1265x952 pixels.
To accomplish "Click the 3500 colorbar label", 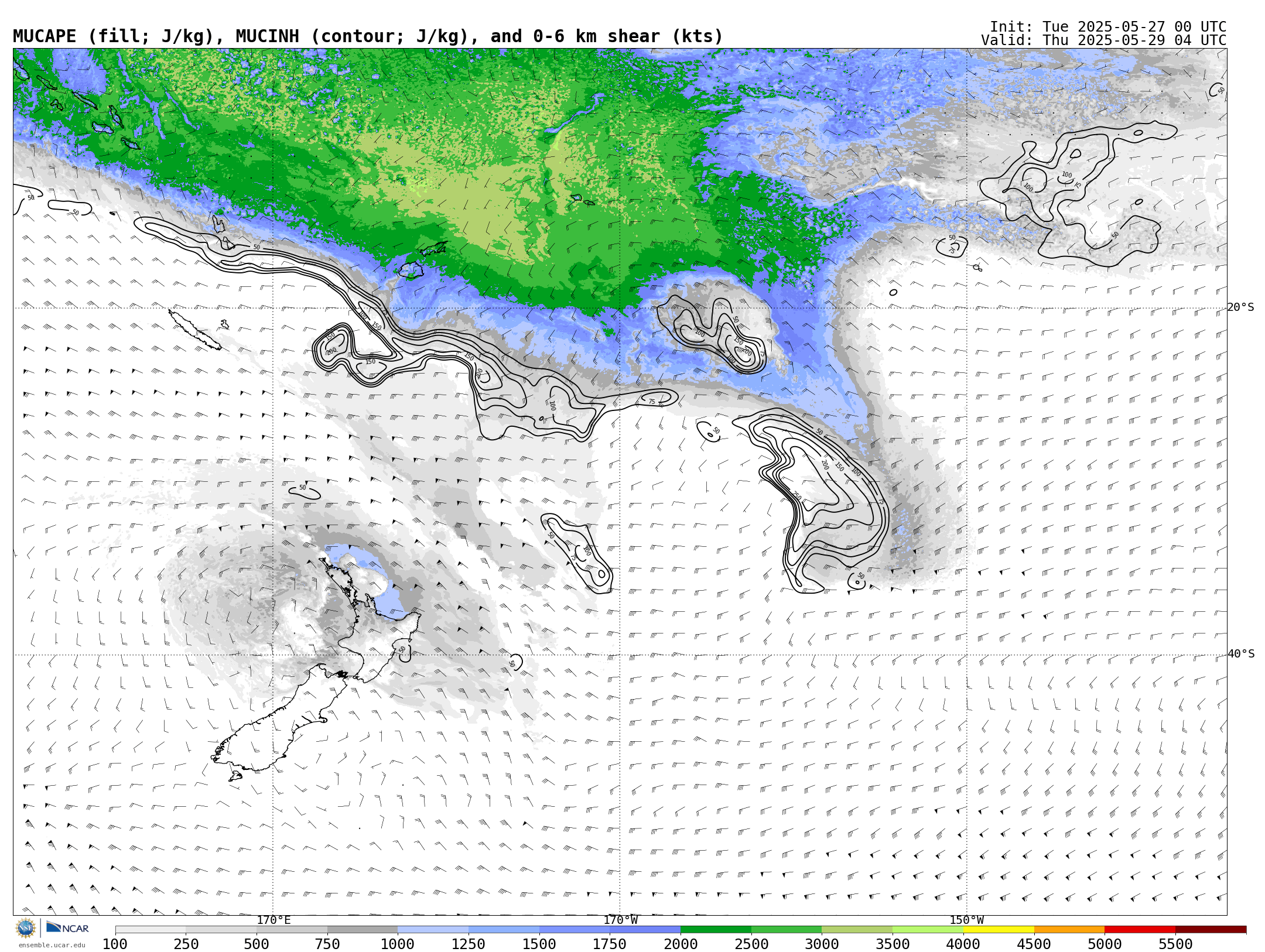I will [x=893, y=944].
